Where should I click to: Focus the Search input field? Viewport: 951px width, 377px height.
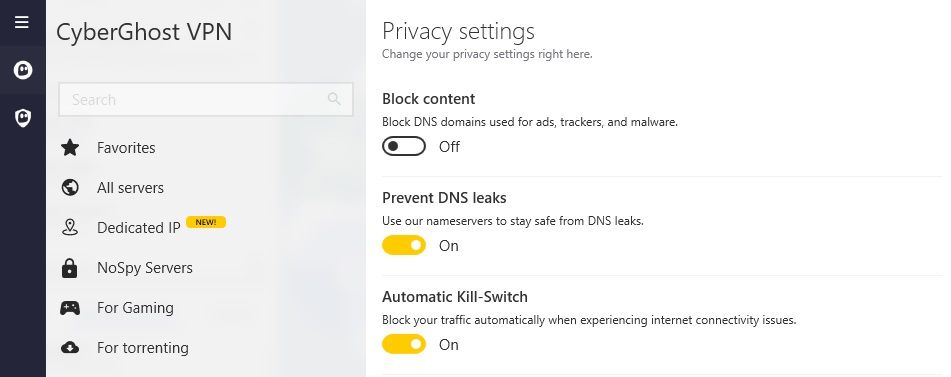coord(206,99)
